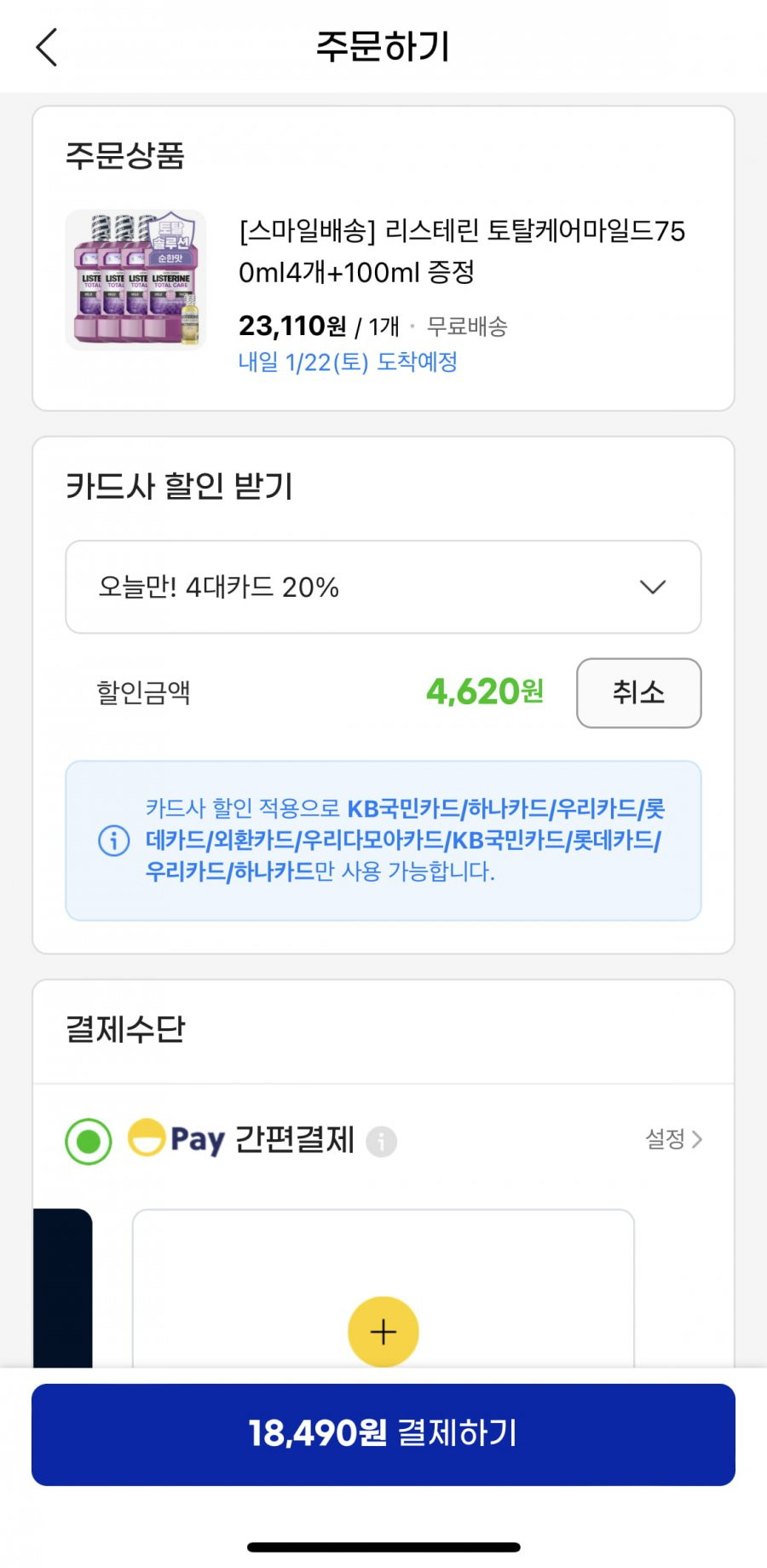Tap the empty add-card slot
Image resolution: width=767 pixels, height=1568 pixels.
click(x=383, y=1287)
